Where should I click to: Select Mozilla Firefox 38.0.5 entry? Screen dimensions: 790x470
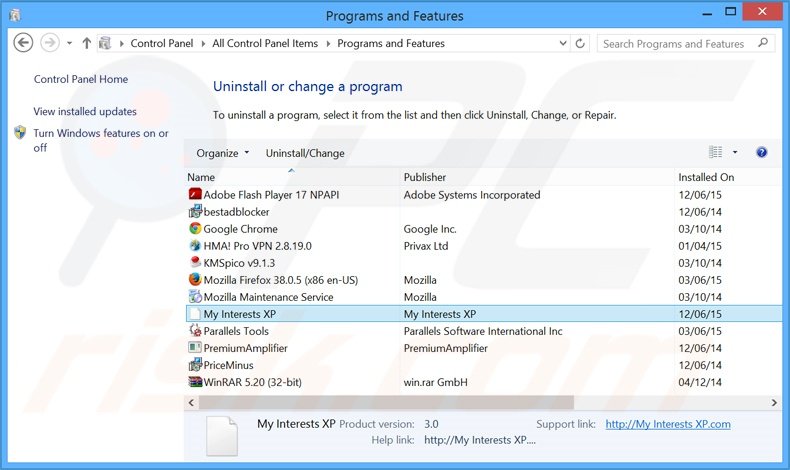point(281,280)
